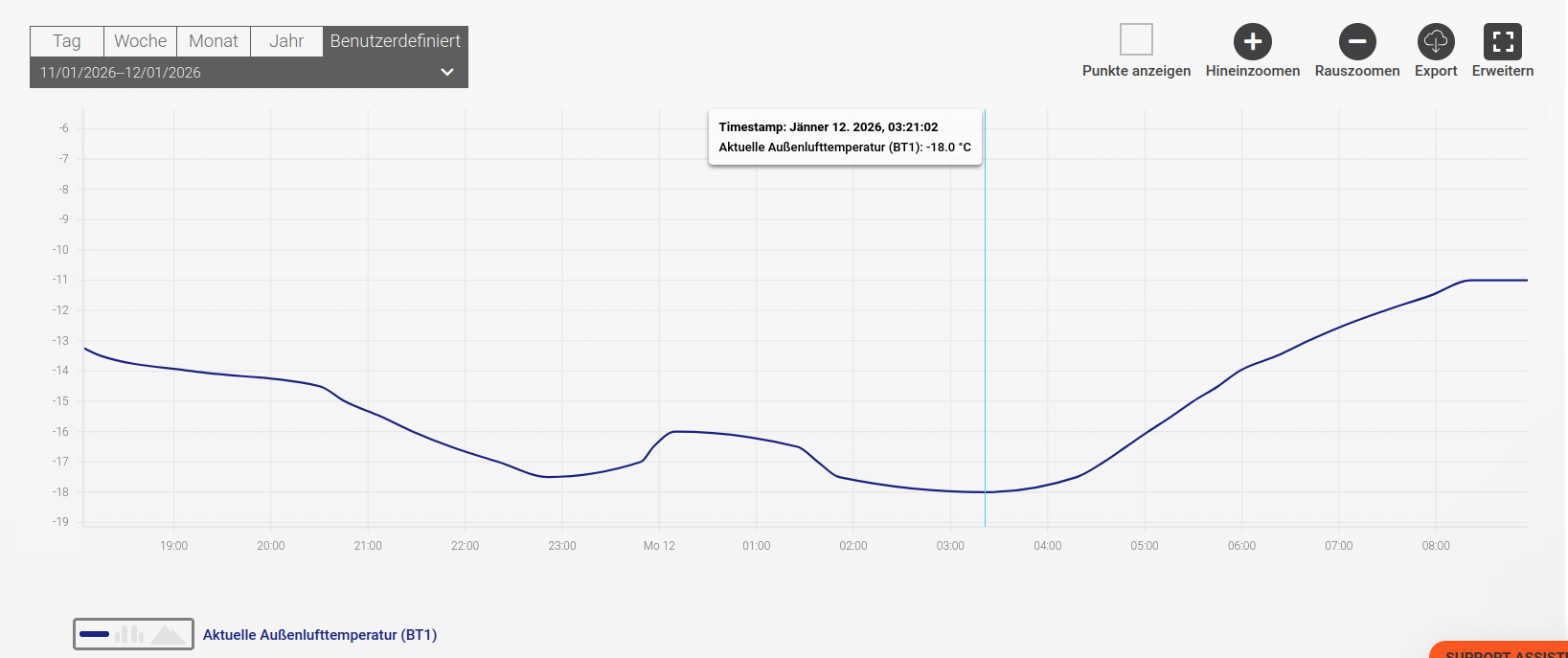Click the Rauszoomen minus icon
1568x658 pixels.
coord(1357,42)
